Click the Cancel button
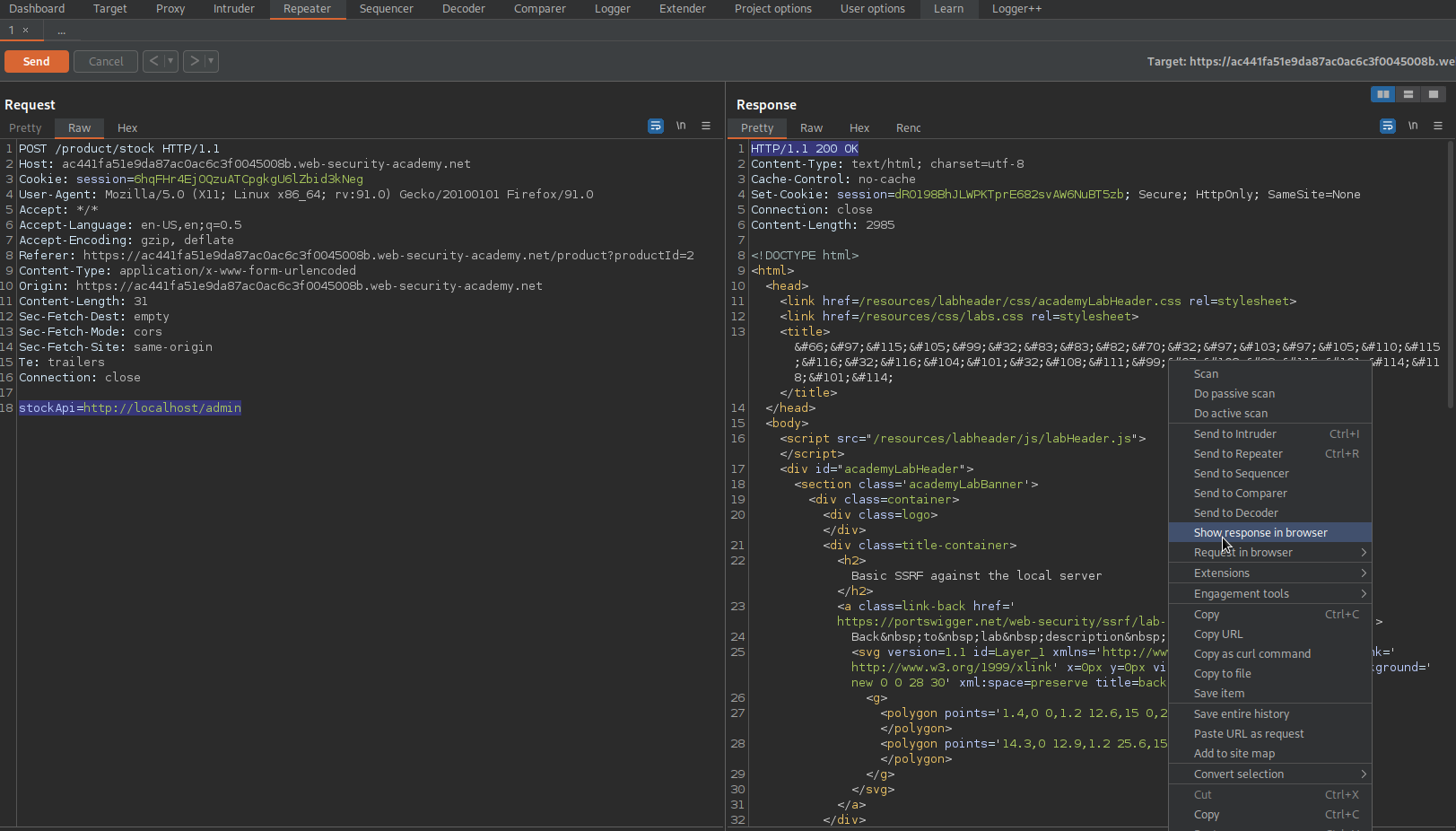1456x831 pixels. click(106, 61)
